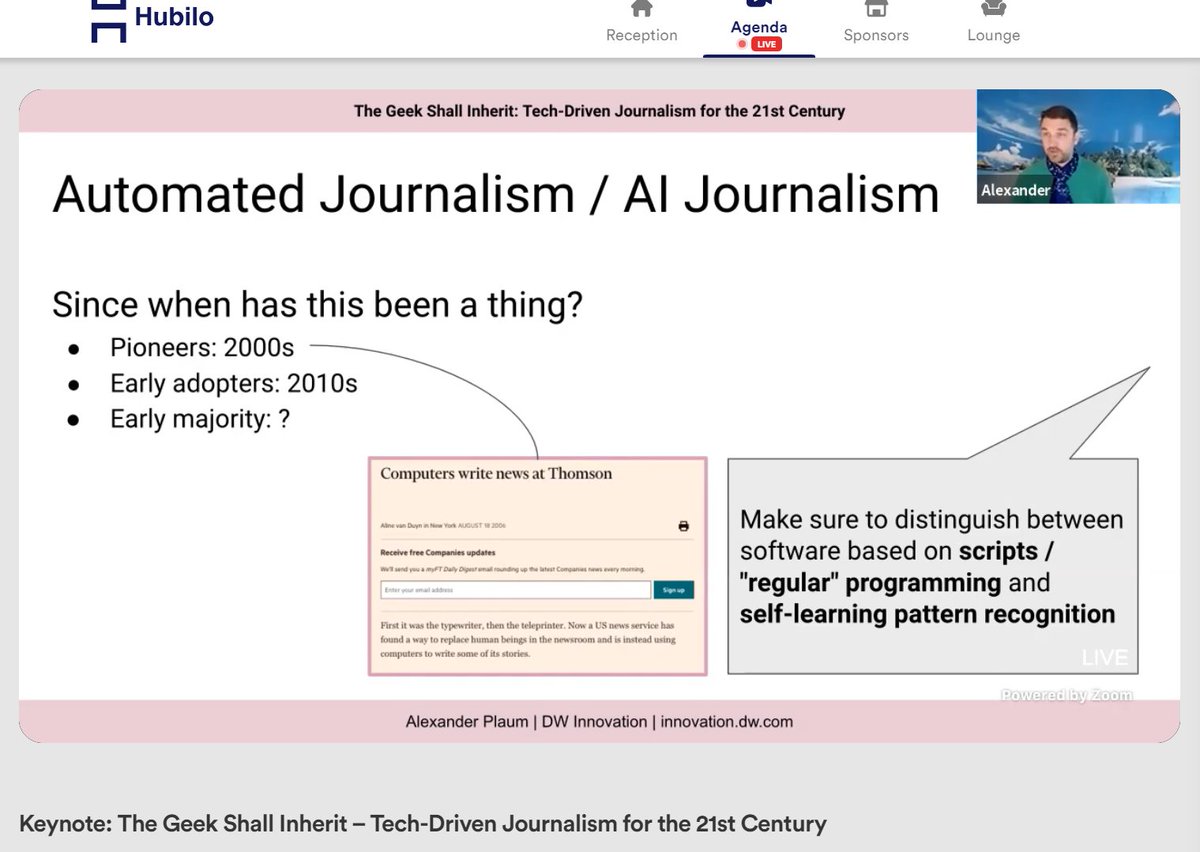Click the Reception house icon
Screen dimensions: 1200x852
click(x=642, y=8)
